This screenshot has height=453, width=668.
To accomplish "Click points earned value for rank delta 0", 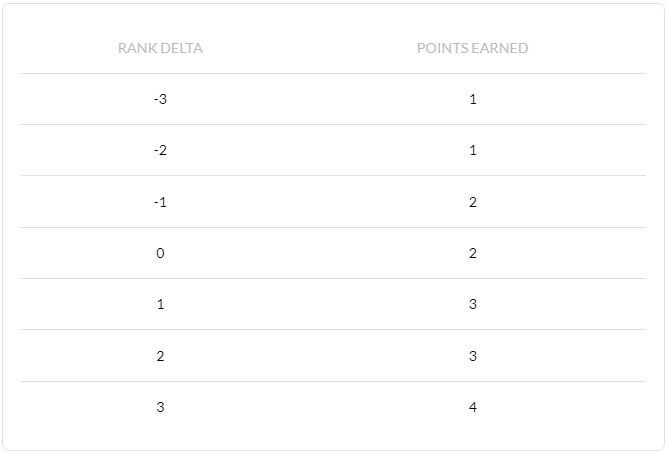I will [473, 253].
